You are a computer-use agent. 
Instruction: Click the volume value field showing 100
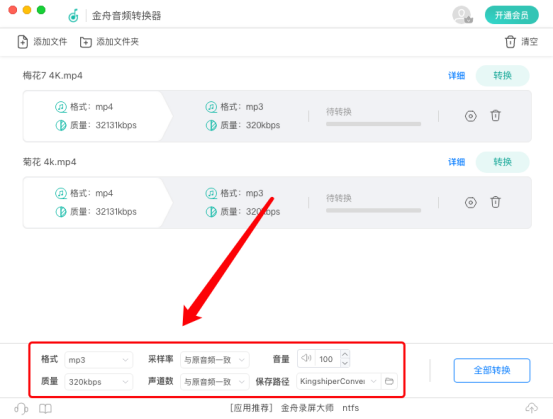click(327, 359)
